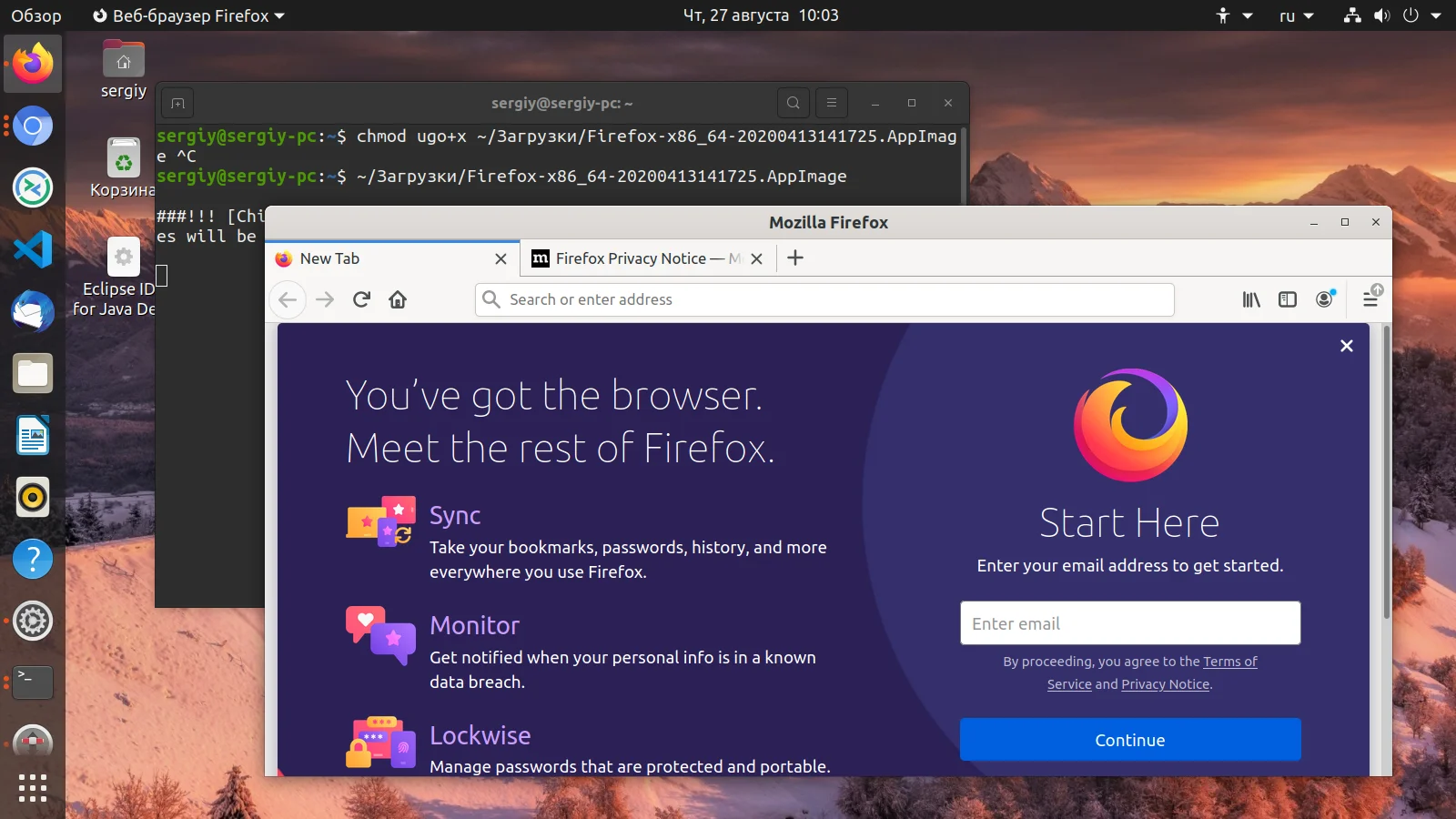The height and width of the screenshot is (819, 1456).
Task: Open the Firefox home page button
Action: click(398, 299)
